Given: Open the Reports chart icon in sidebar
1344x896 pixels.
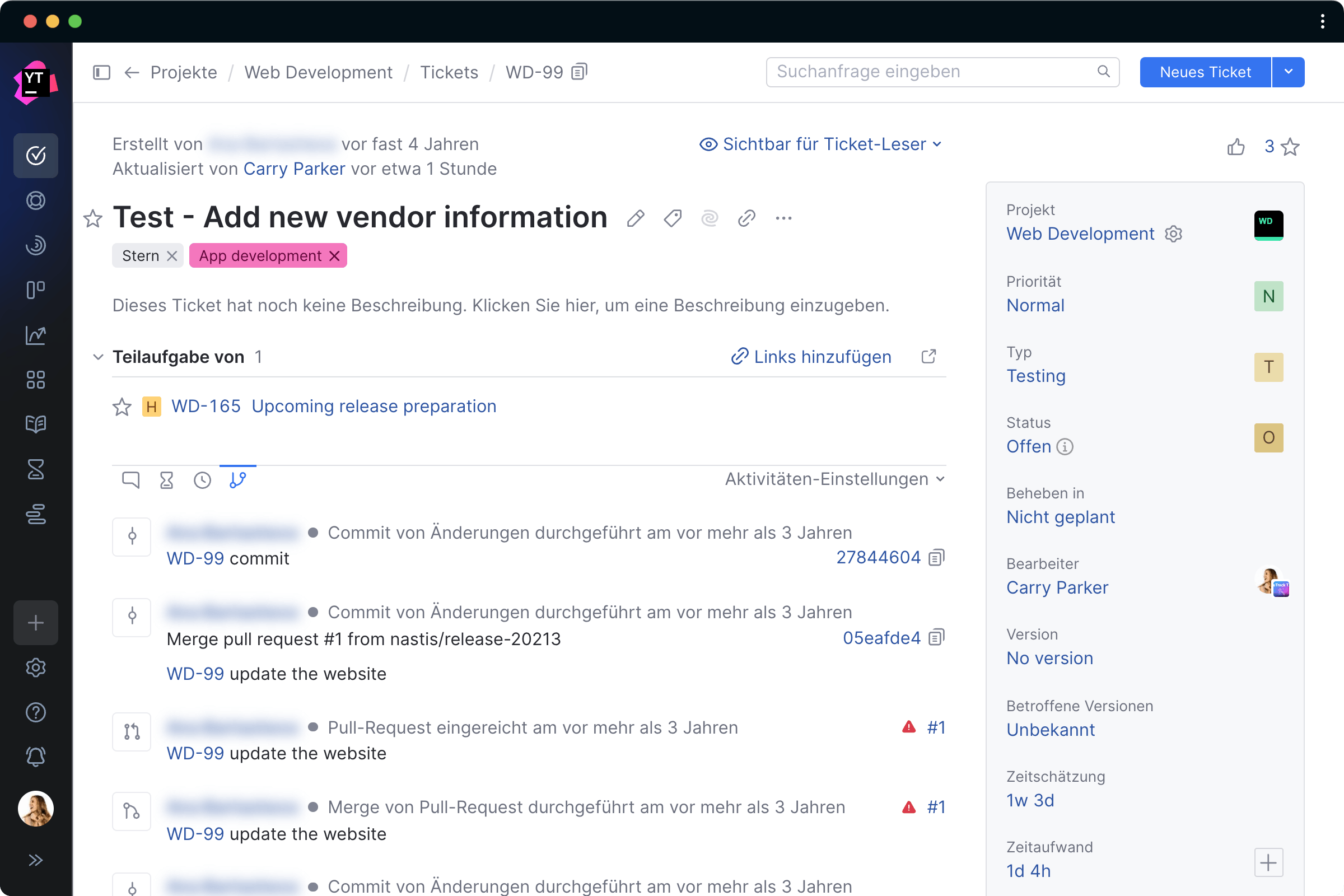Looking at the screenshot, I should pos(35,335).
